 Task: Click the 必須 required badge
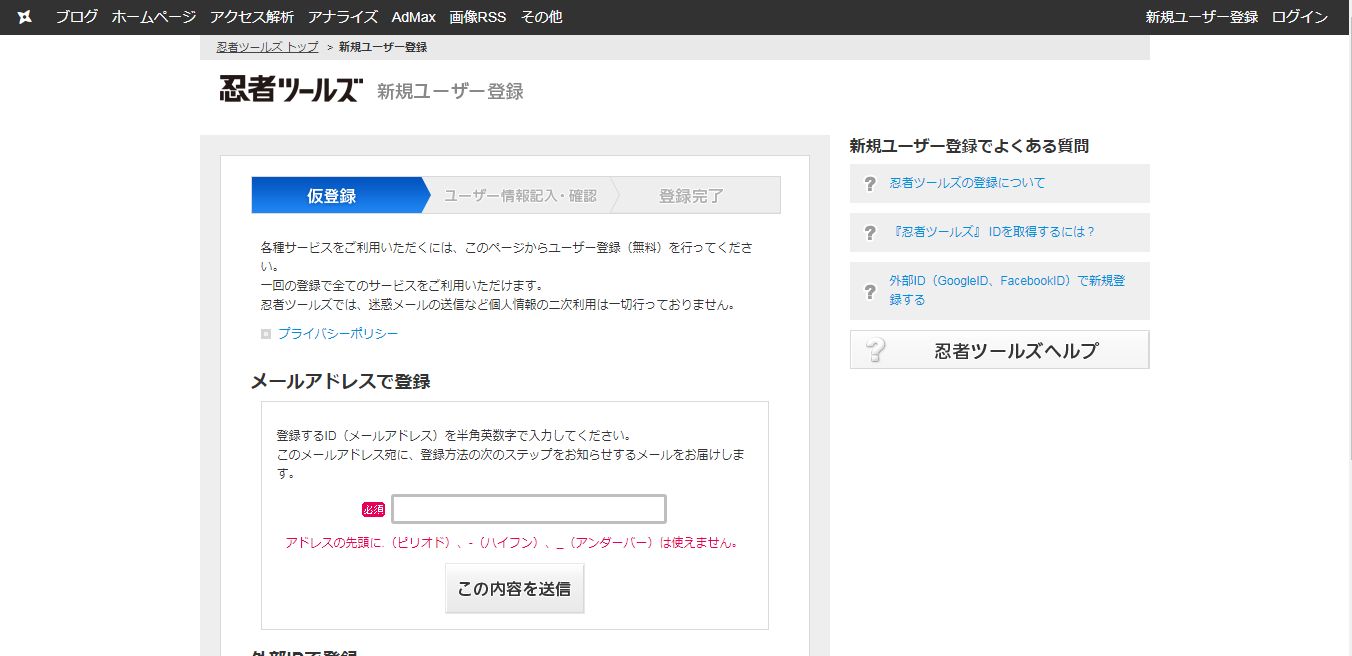[373, 509]
